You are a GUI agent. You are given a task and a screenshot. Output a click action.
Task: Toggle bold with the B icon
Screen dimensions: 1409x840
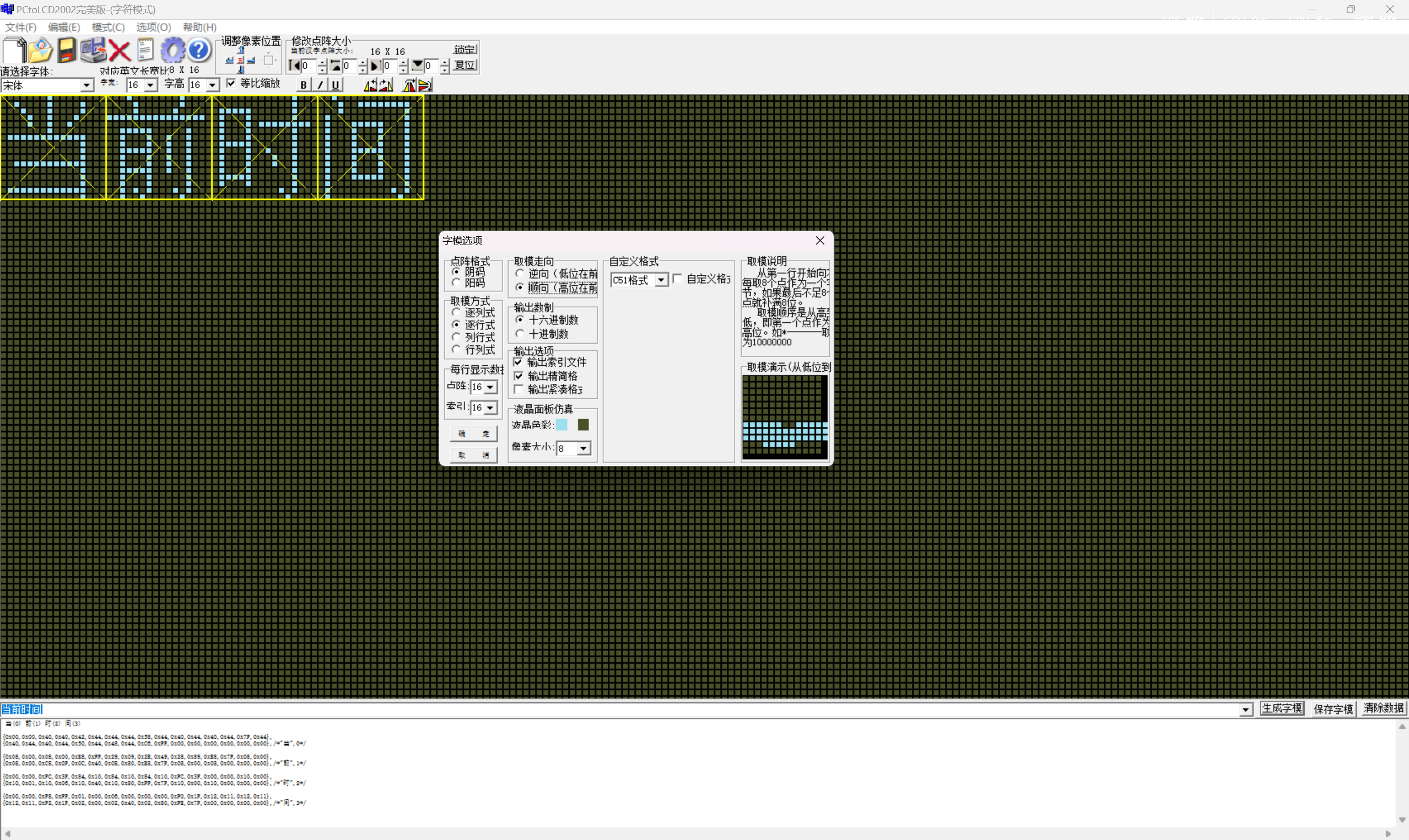(x=304, y=85)
